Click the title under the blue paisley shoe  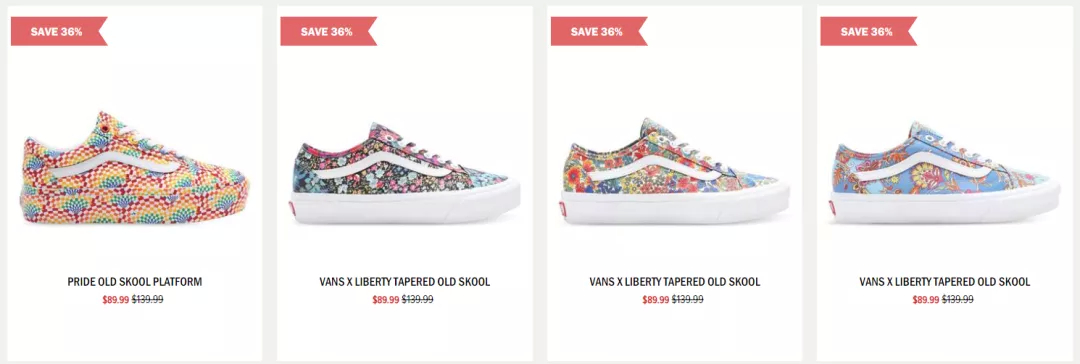click(x=944, y=282)
